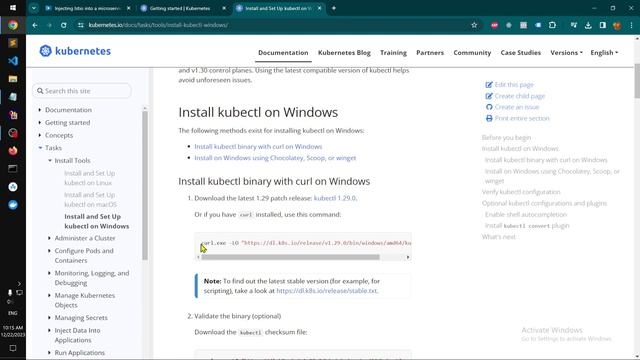Image resolution: width=640 pixels, height=360 pixels.
Task: Open a new browser tab
Action: click(x=333, y=8)
